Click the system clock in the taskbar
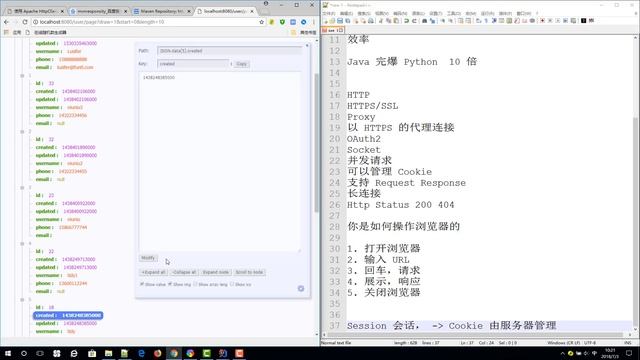640x360 pixels. click(610, 353)
